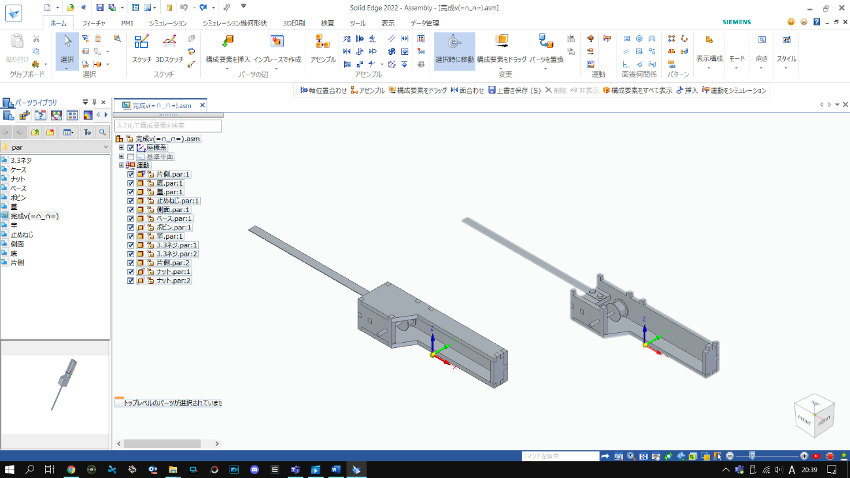Click the Assemble (アセンブル) ribbon icon
Image resolution: width=850 pixels, height=478 pixels.
click(323, 42)
